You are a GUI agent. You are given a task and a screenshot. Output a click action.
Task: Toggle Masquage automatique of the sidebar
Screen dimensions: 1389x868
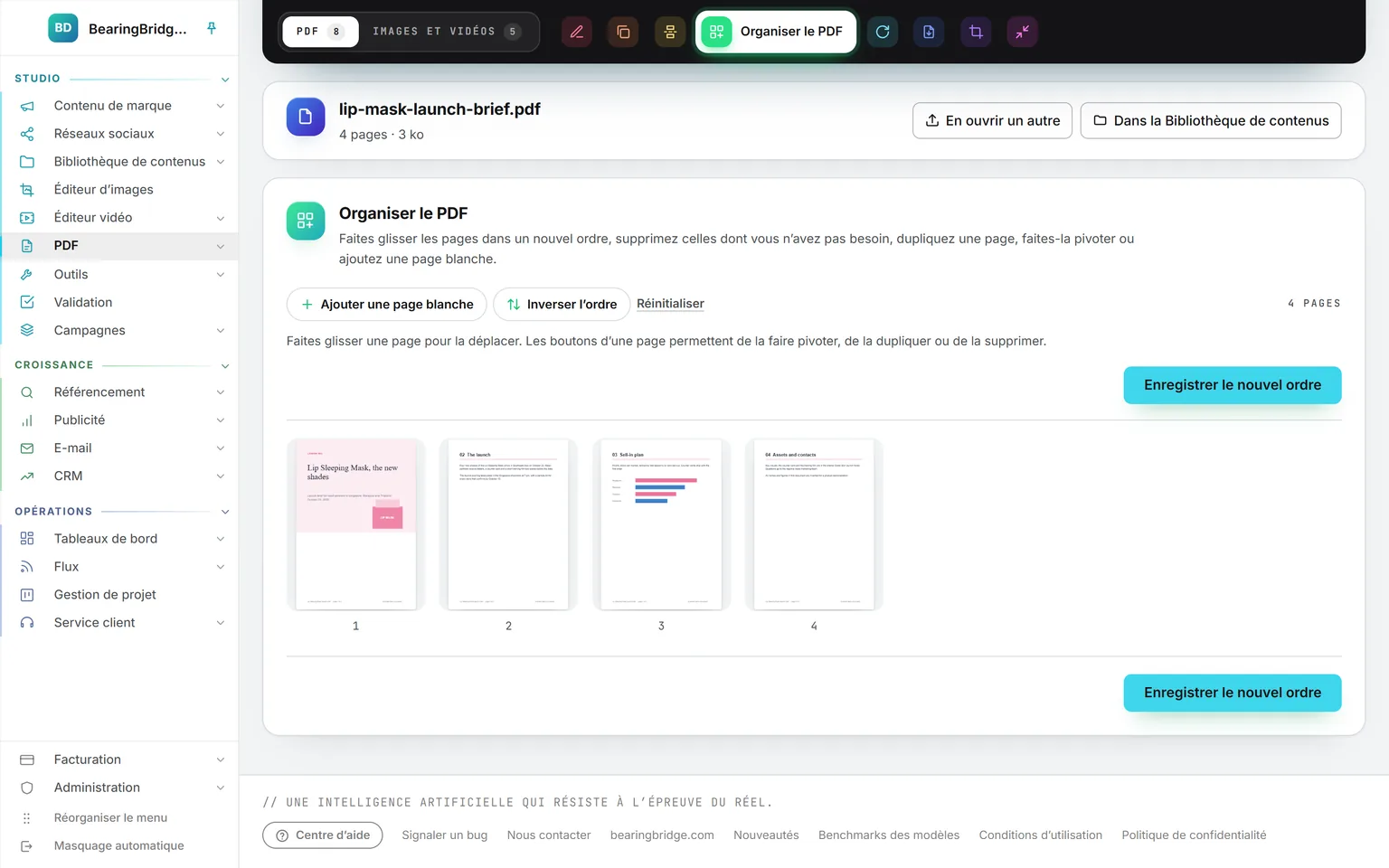[x=119, y=845]
